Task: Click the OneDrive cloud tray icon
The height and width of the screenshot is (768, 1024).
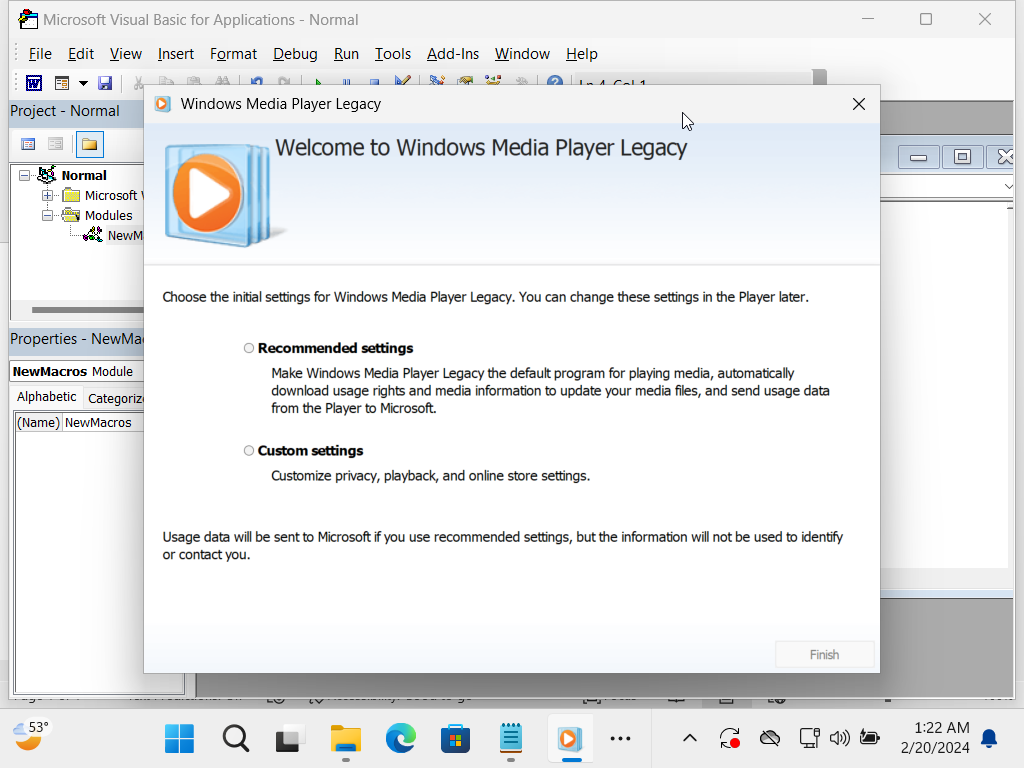Action: [770, 739]
